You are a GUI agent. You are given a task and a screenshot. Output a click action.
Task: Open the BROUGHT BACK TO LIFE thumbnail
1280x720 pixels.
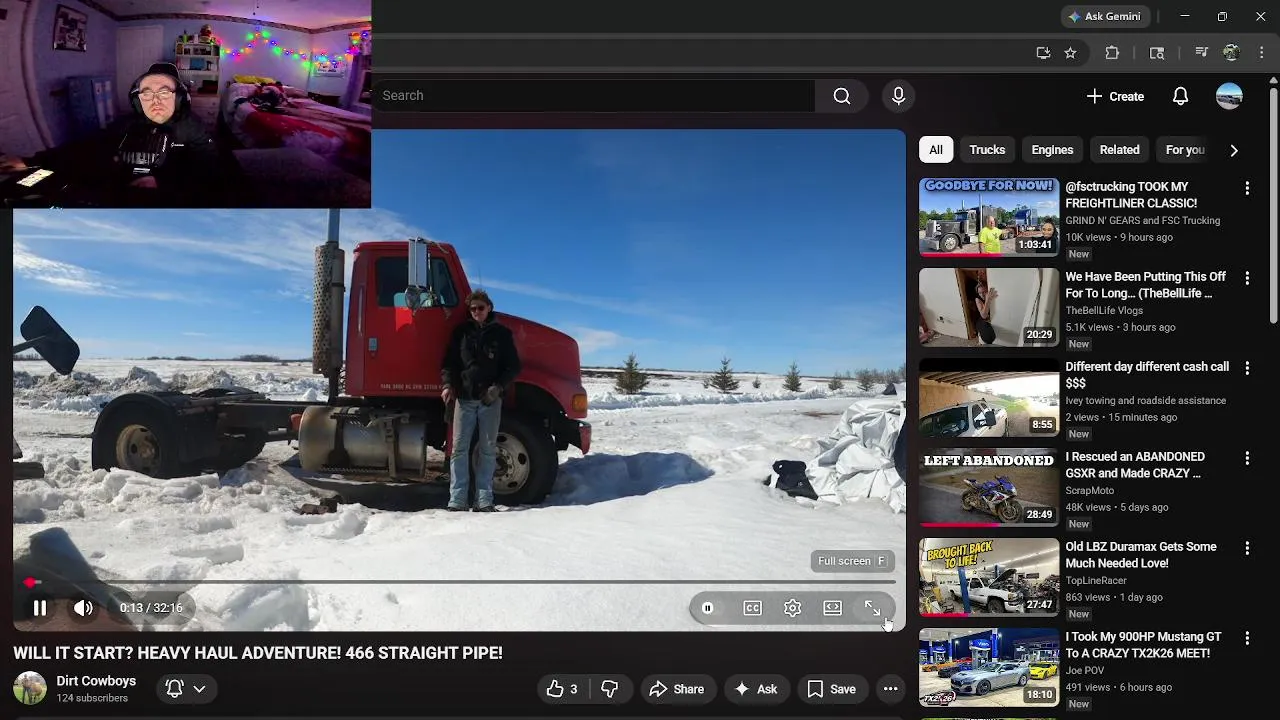989,577
